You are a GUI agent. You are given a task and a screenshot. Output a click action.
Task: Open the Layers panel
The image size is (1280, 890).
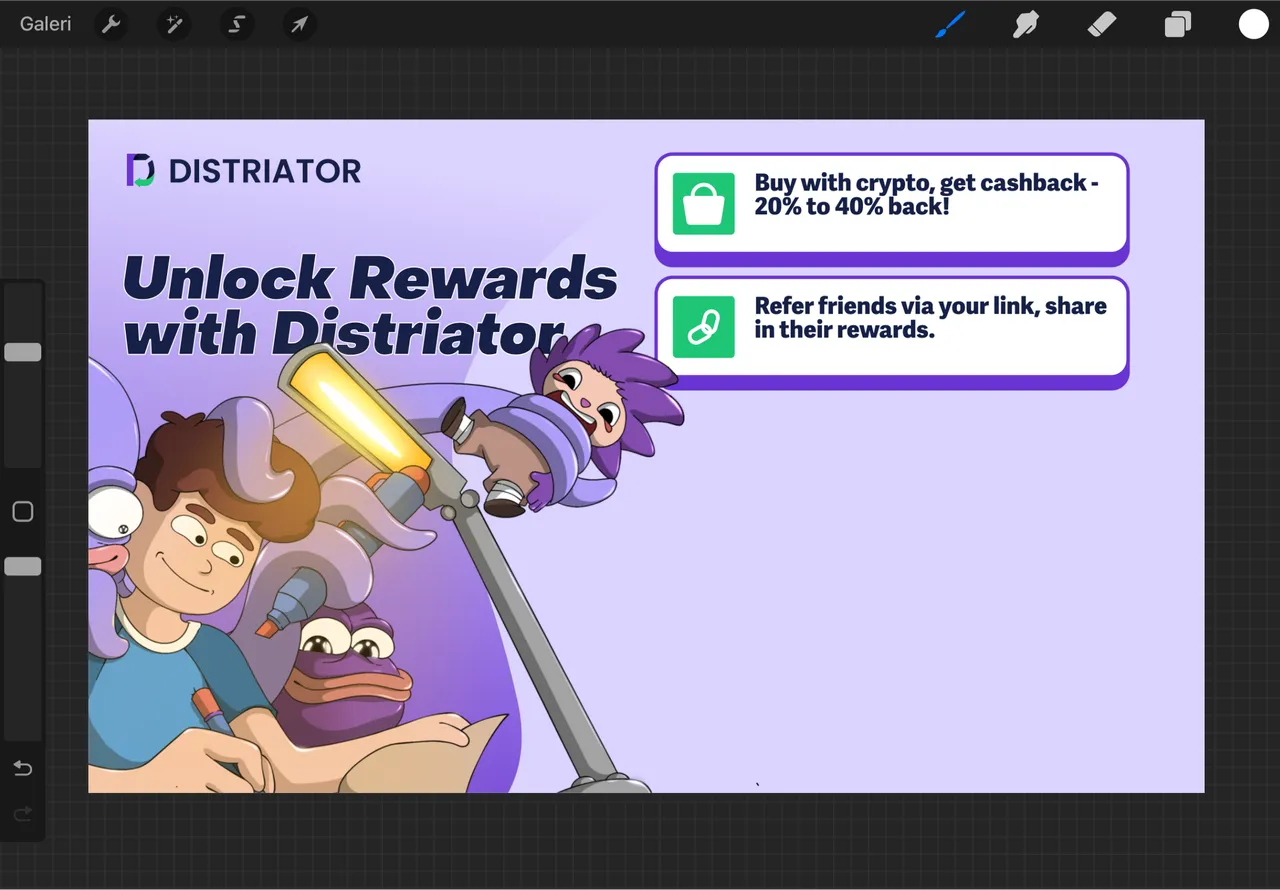point(1177,24)
